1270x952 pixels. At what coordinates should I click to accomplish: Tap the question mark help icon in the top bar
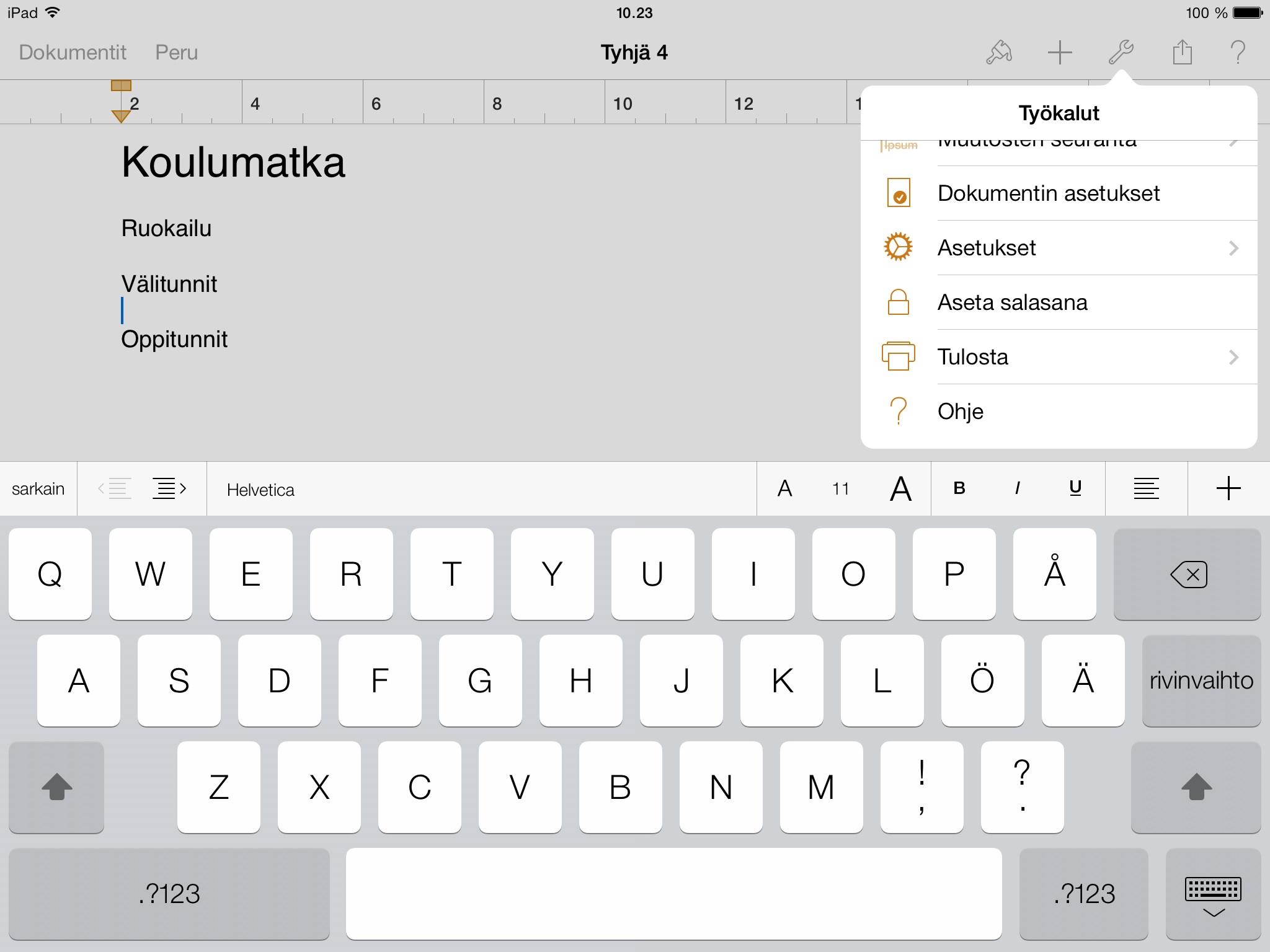[1238, 53]
